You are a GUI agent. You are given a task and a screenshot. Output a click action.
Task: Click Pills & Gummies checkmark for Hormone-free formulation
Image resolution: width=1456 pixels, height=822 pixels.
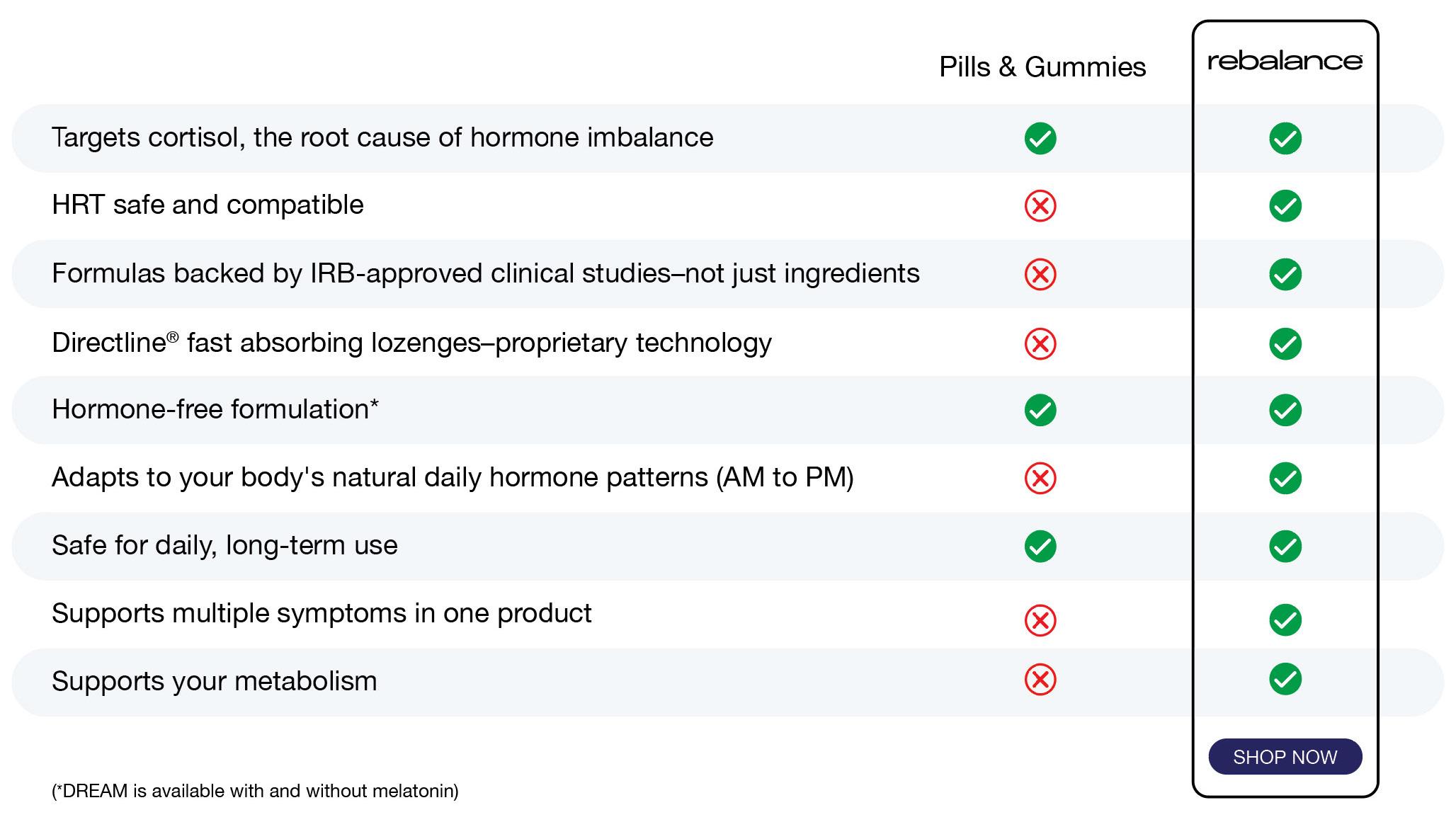coord(1040,410)
